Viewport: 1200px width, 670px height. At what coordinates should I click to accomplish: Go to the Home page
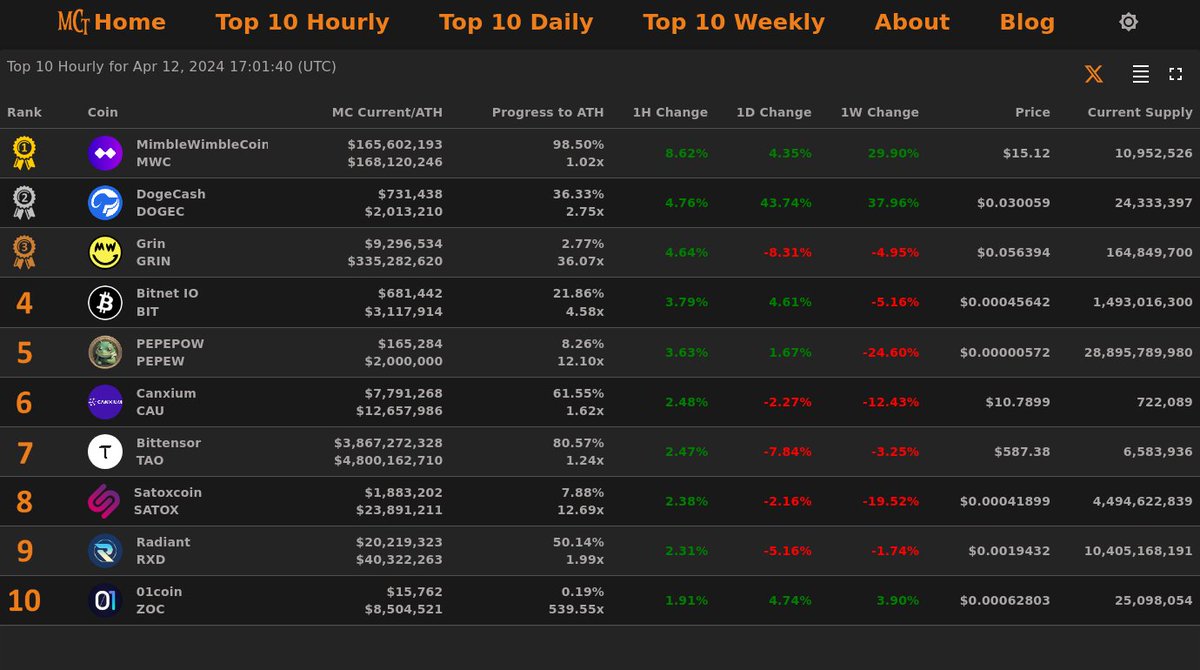coord(130,22)
